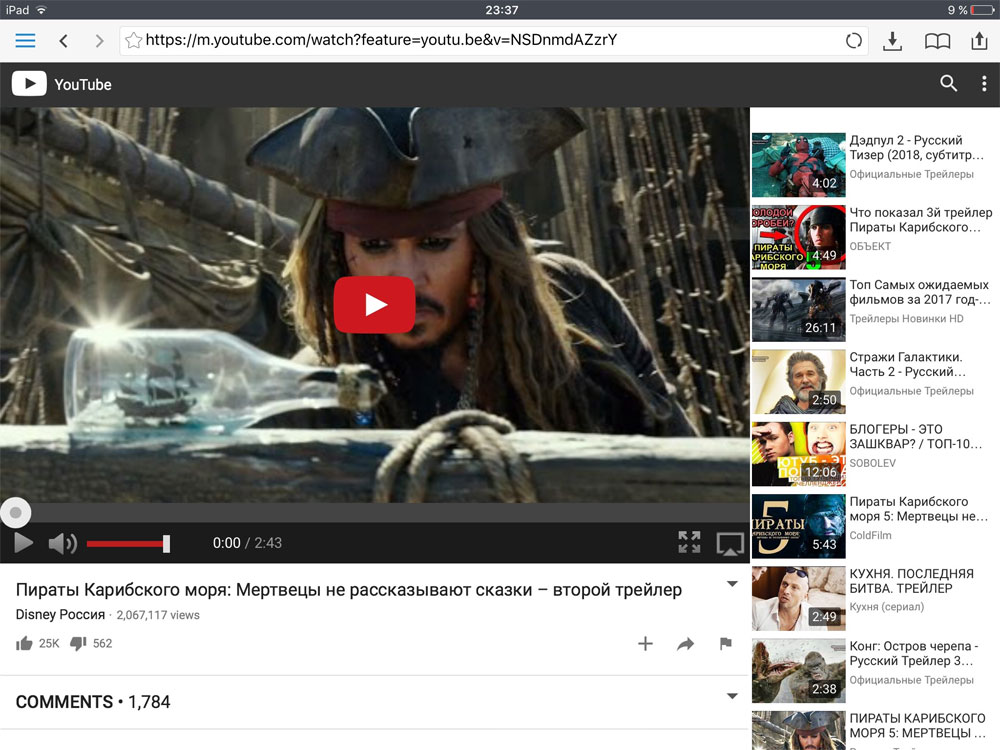Expand the COMMENTS section arrow

pos(732,696)
